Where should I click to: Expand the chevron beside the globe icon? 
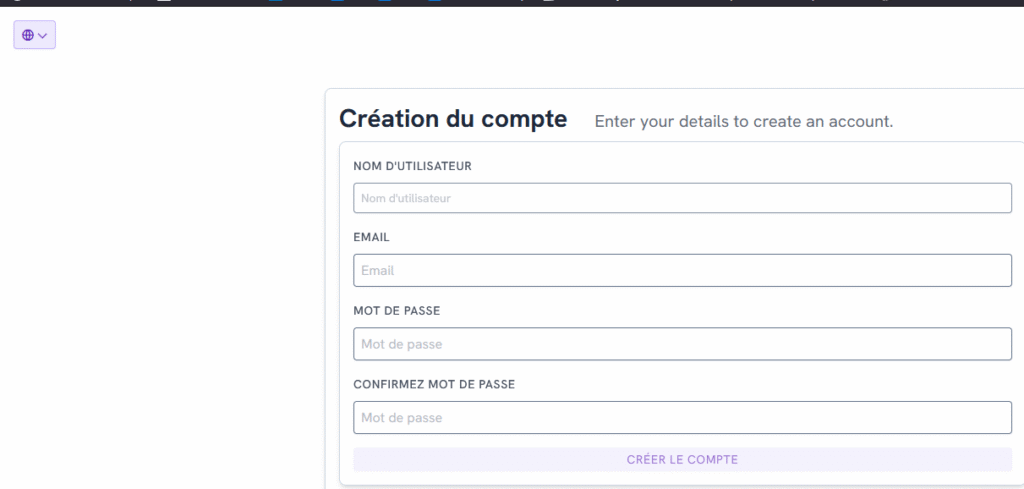click(42, 35)
